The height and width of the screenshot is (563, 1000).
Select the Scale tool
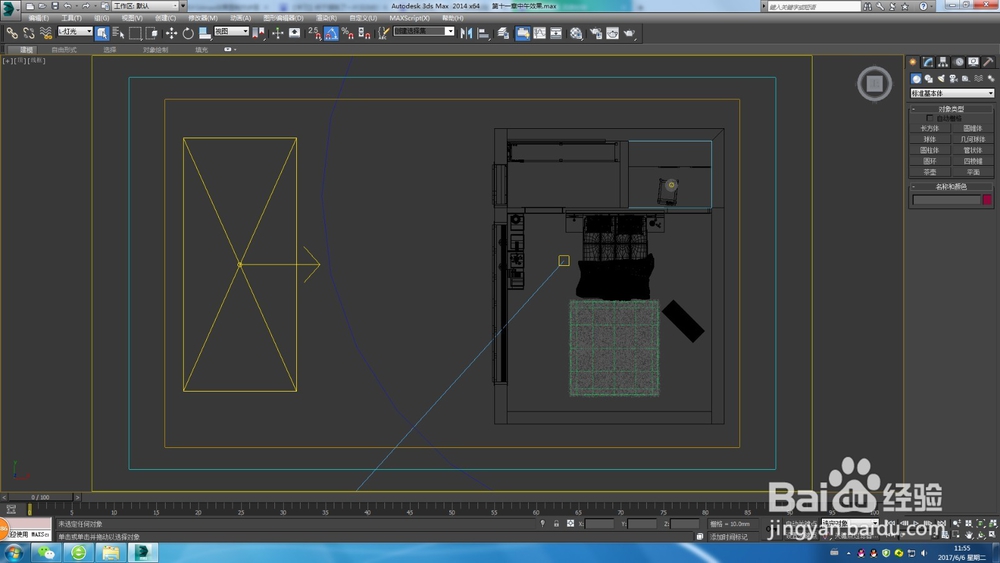(x=205, y=33)
